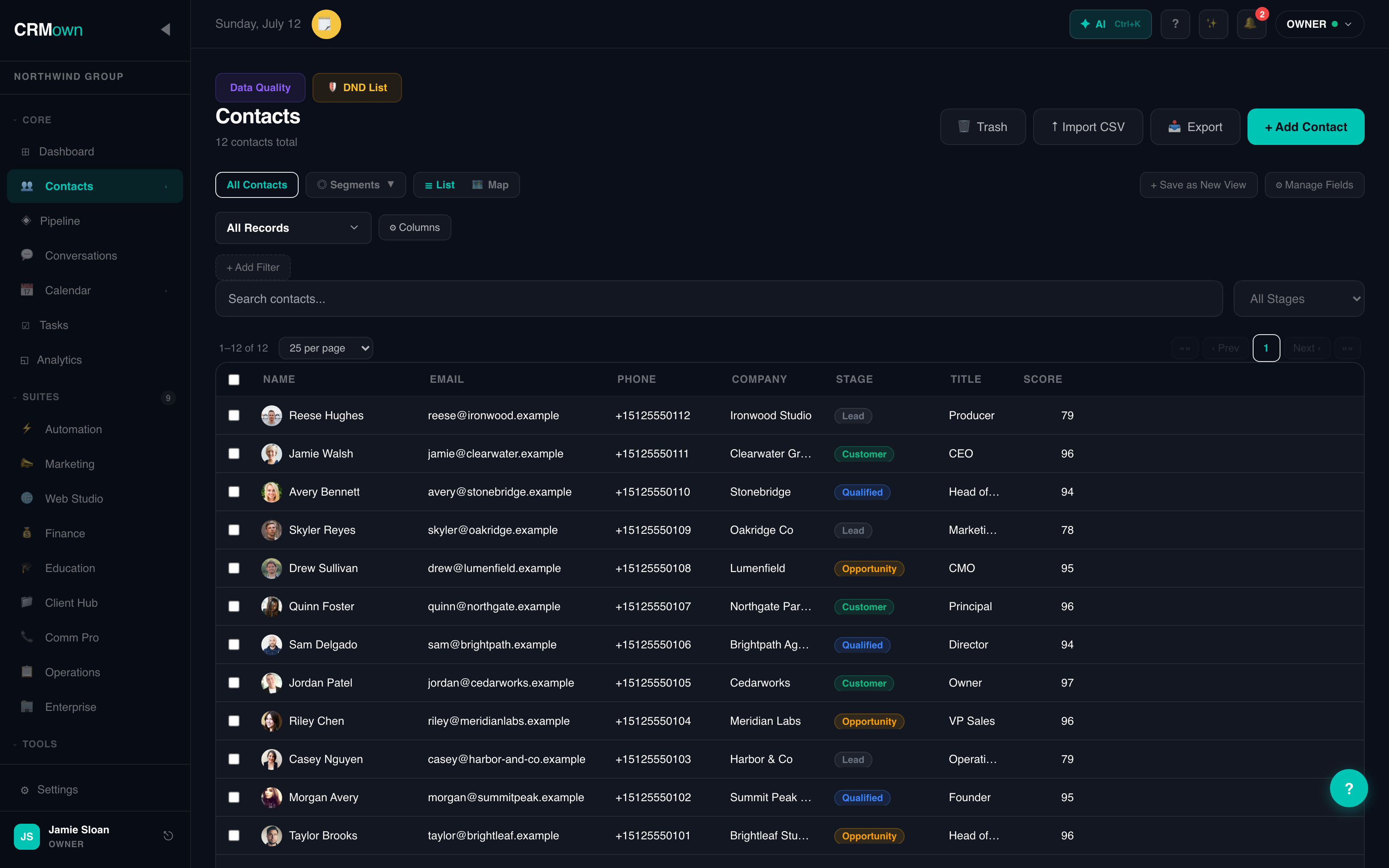This screenshot has height=868, width=1389.
Task: Select the Taylor Brooks row checkbox
Action: tap(234, 836)
